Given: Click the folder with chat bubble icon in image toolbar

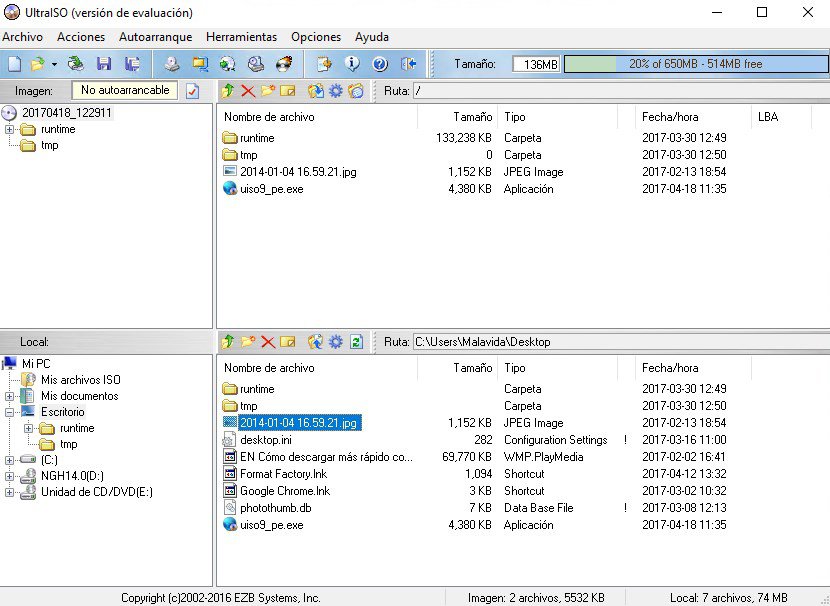Looking at the screenshot, I should point(356,91).
